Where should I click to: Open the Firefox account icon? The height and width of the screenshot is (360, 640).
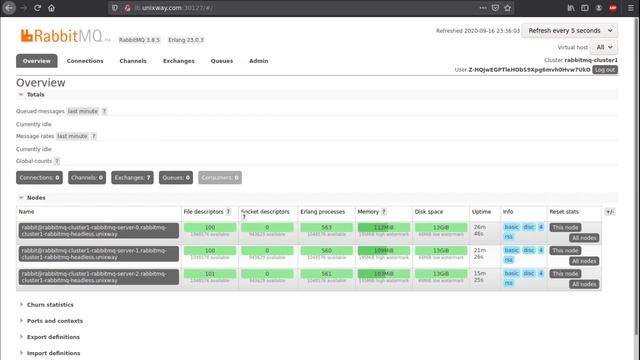click(x=598, y=8)
